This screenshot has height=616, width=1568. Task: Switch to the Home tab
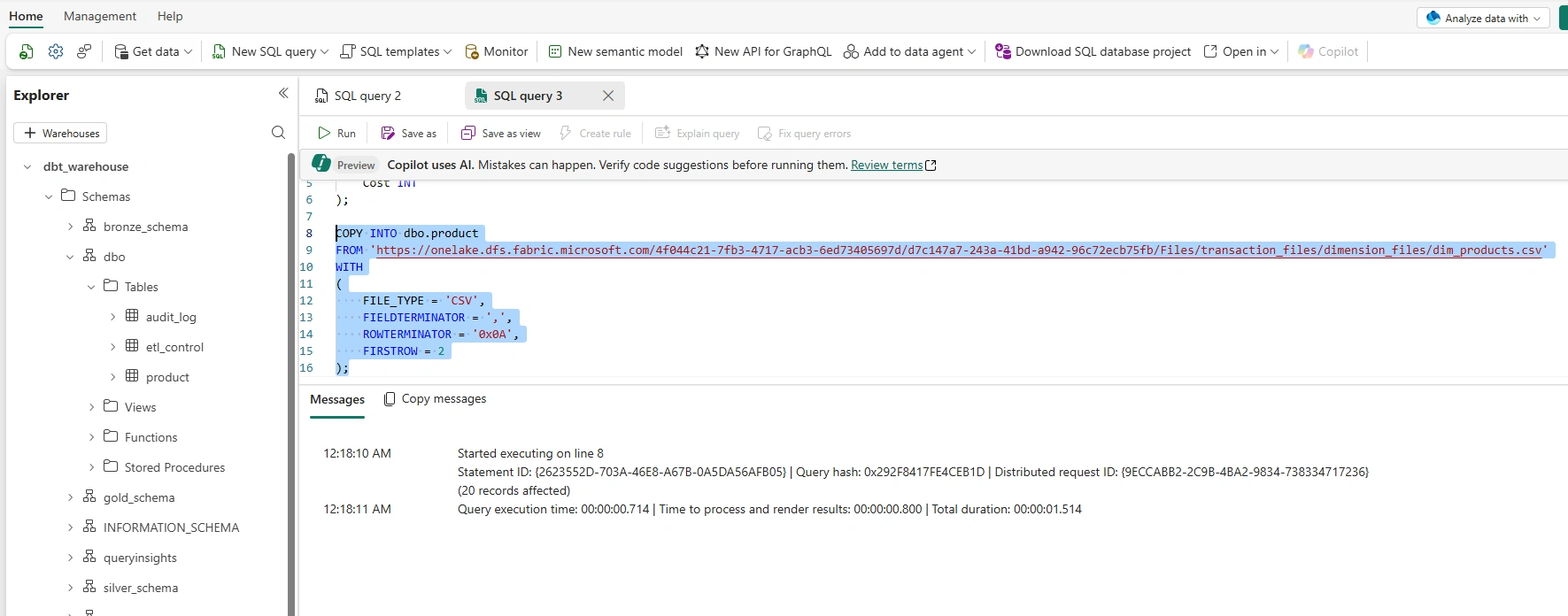(x=26, y=16)
